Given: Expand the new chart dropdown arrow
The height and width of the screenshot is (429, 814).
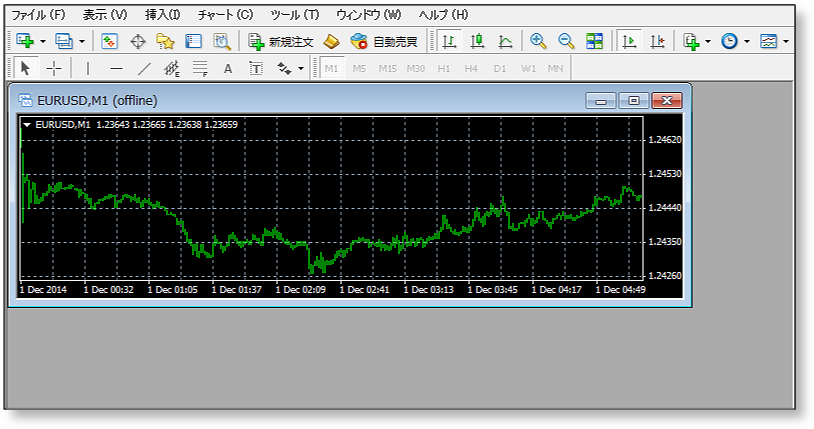Looking at the screenshot, I should click(x=43, y=41).
